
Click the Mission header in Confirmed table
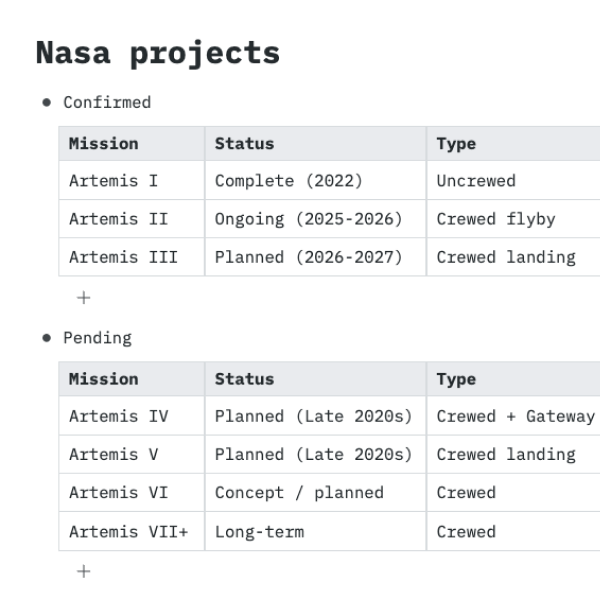tap(132, 143)
